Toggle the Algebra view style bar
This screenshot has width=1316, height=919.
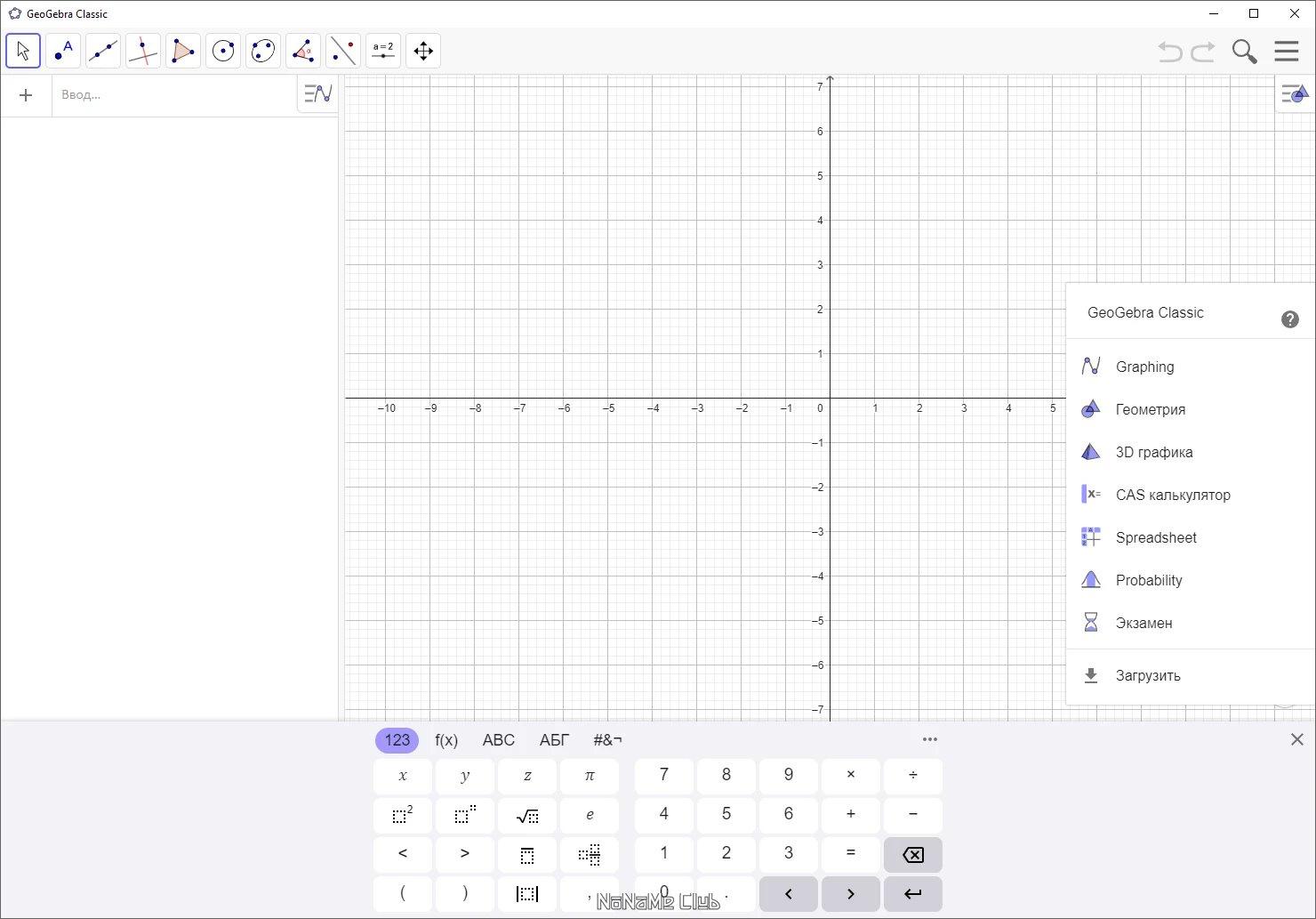(317, 93)
